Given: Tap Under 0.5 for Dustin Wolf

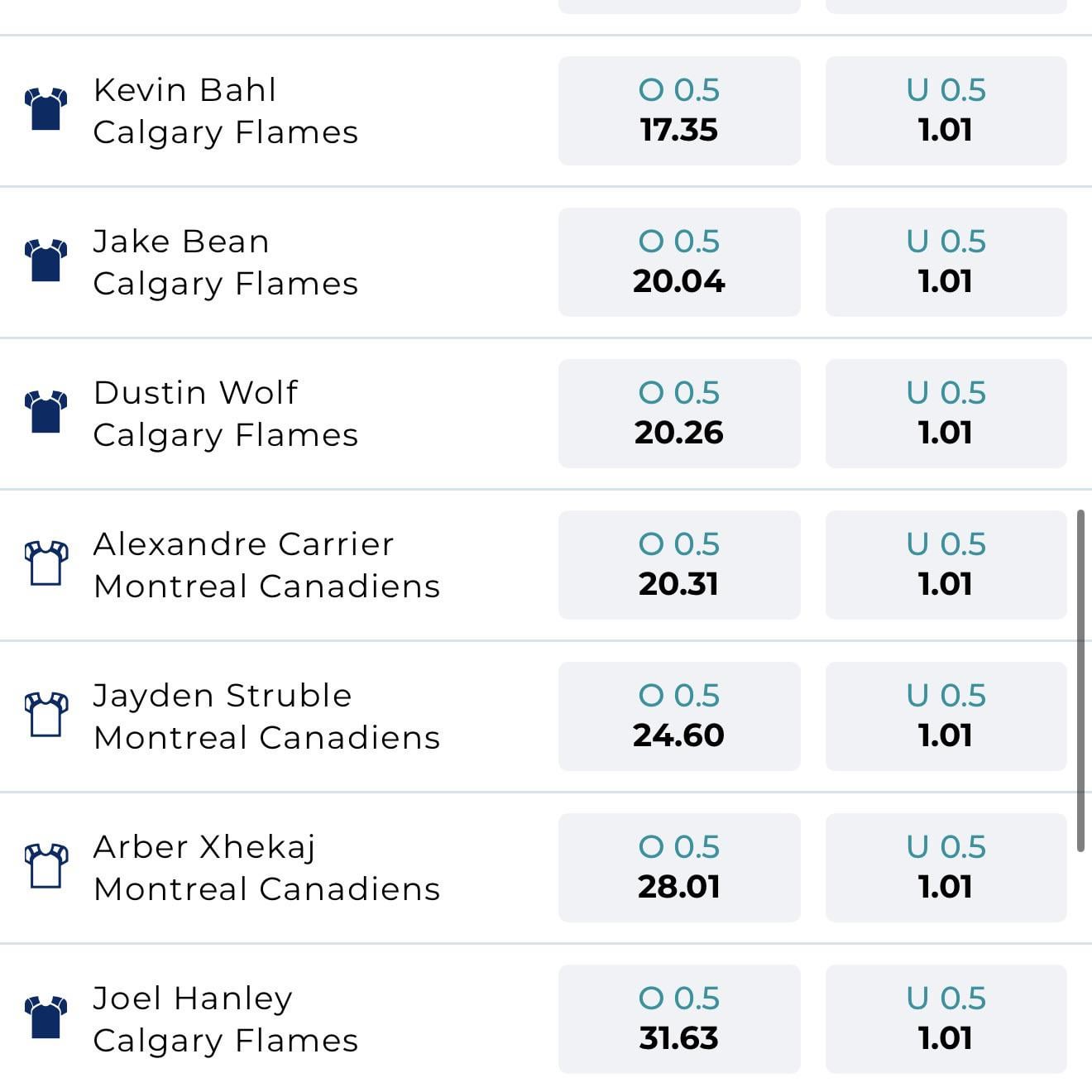Looking at the screenshot, I should tap(946, 414).
